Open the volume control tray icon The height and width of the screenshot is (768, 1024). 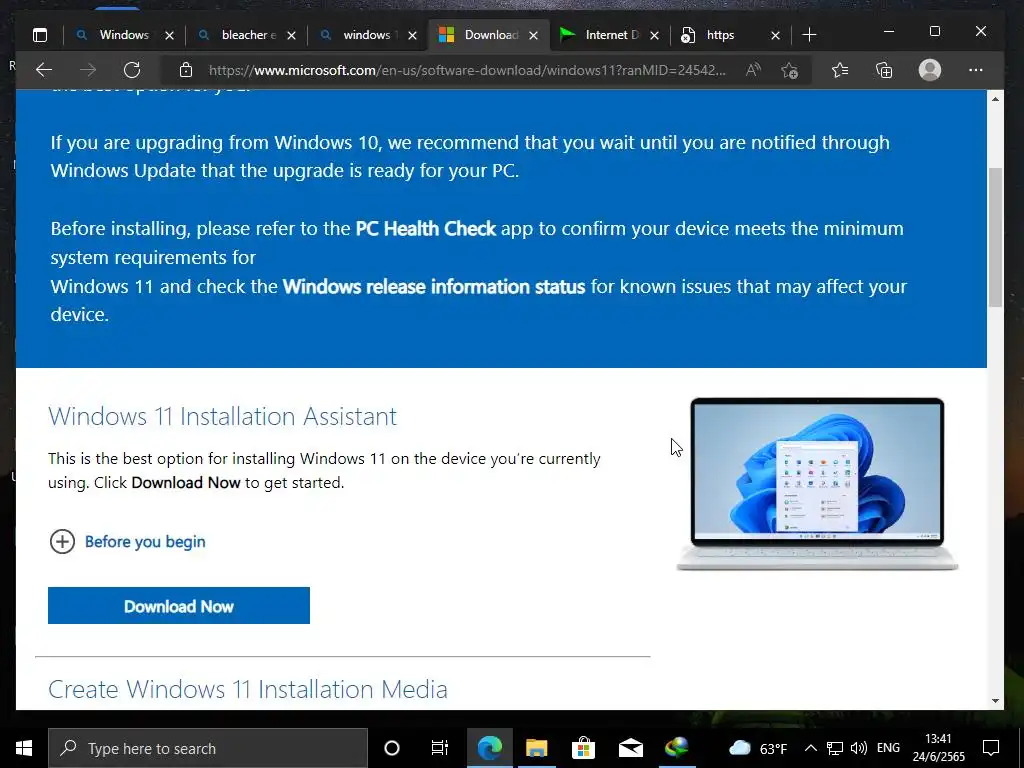[x=859, y=748]
